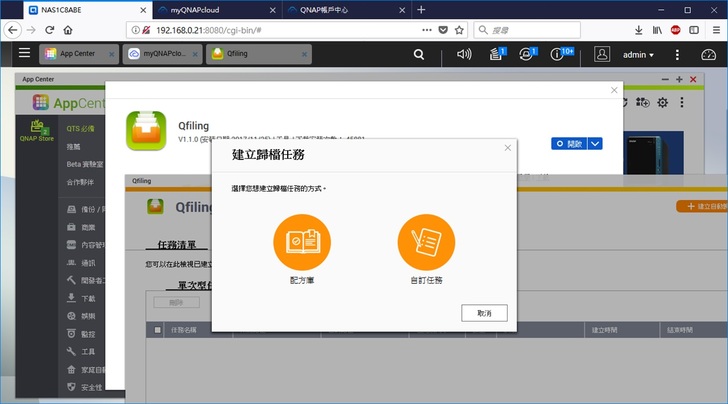Click the QNAP Store sidebar icon
This screenshot has width=728, height=404.
(x=35, y=132)
